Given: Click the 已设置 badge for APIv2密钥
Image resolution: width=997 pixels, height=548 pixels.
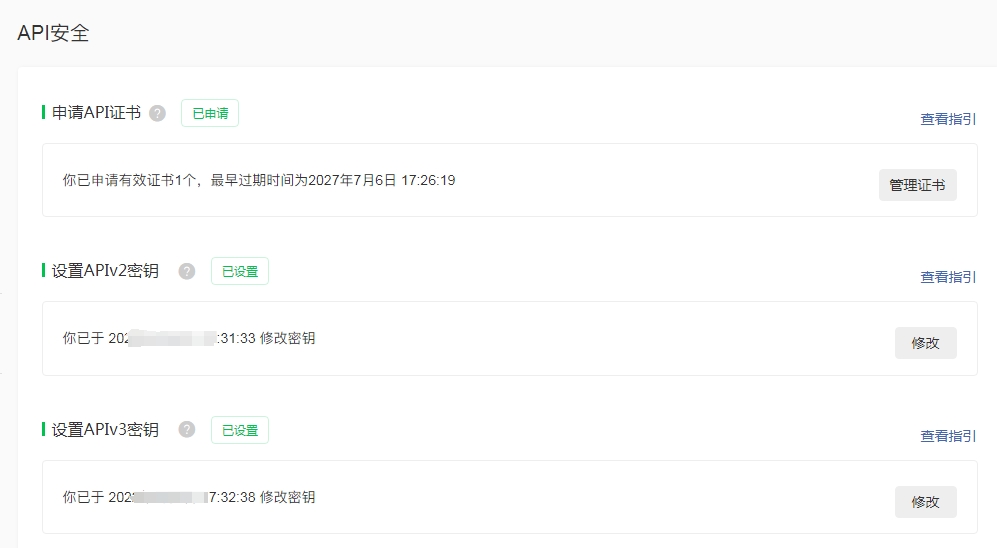Looking at the screenshot, I should point(240,271).
